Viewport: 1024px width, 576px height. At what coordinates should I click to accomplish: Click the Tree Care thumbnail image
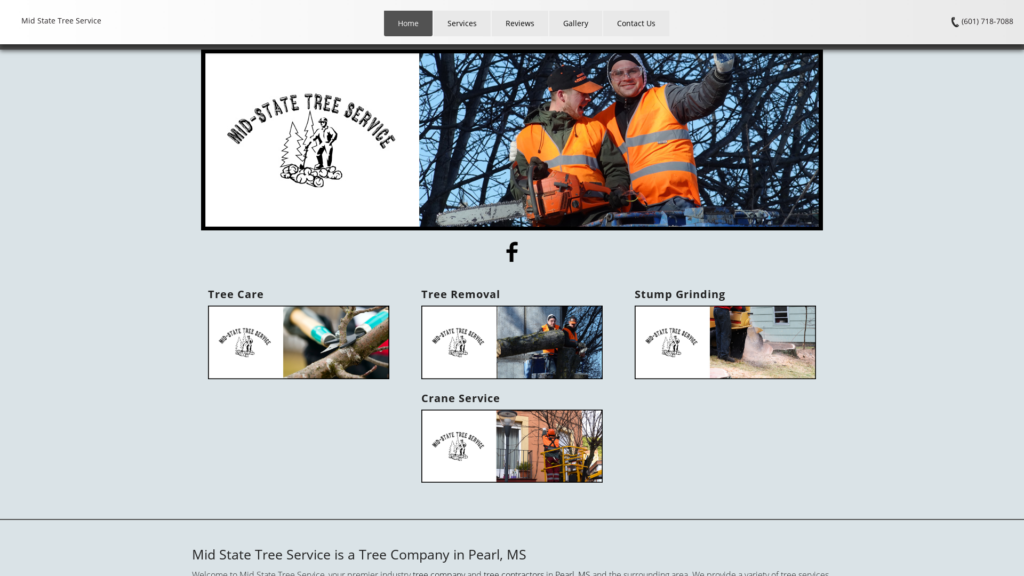(298, 342)
